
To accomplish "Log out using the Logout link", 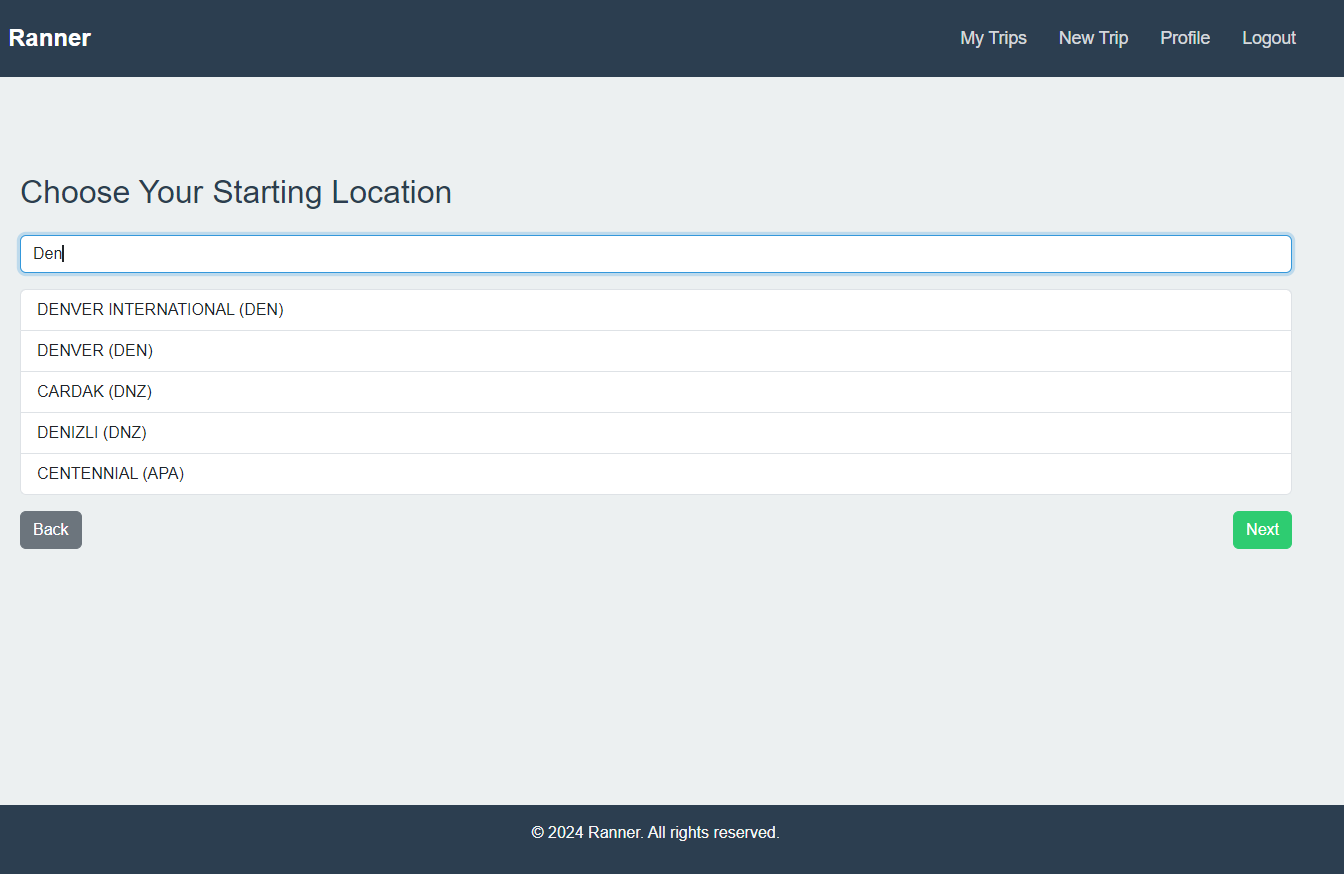I will click(1269, 38).
